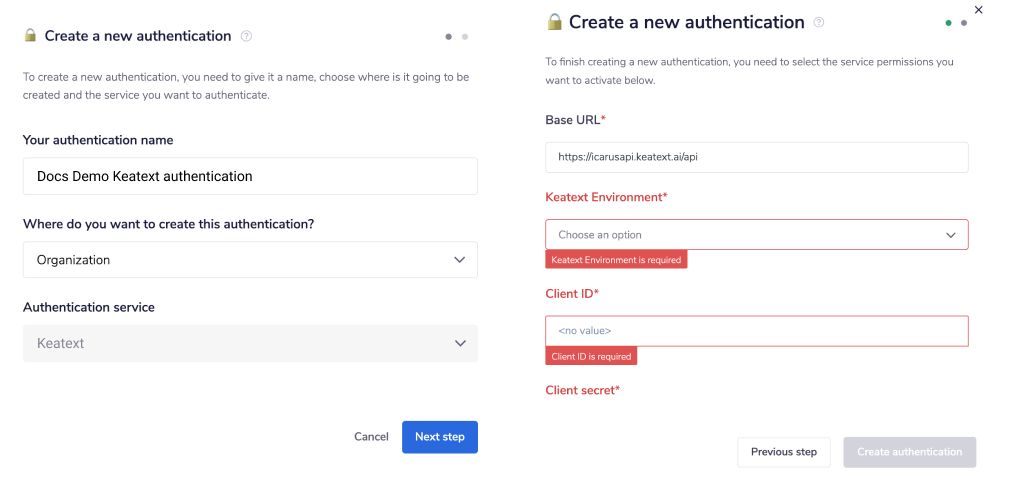Click help icon beside title in name-step dialog
Viewport: 1010px width, 477px height.
tap(247, 36)
